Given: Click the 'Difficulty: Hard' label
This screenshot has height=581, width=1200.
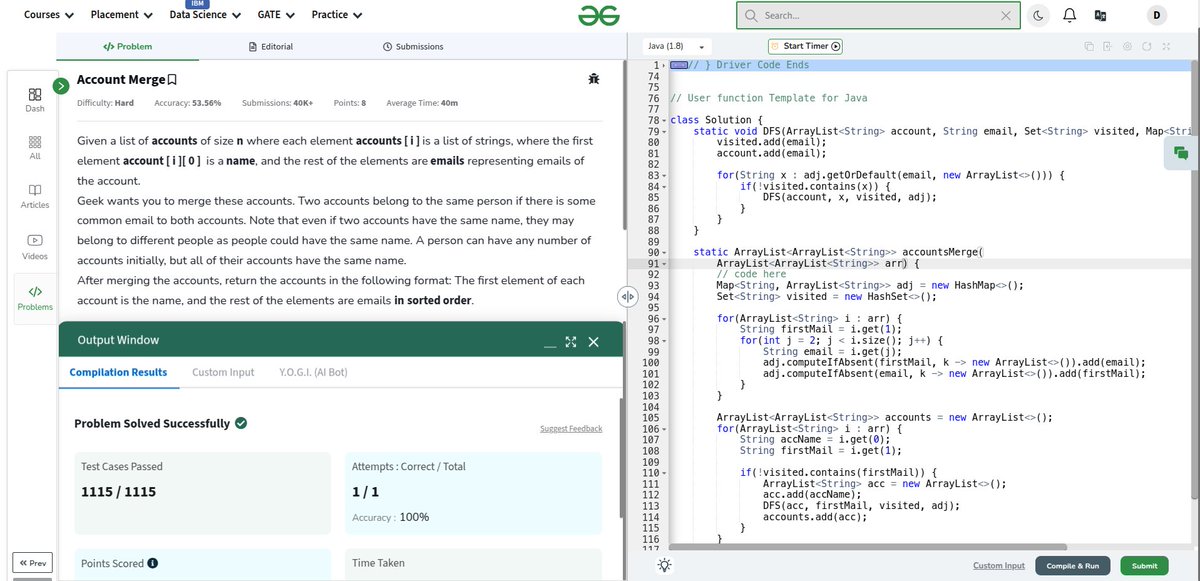Looking at the screenshot, I should [105, 103].
